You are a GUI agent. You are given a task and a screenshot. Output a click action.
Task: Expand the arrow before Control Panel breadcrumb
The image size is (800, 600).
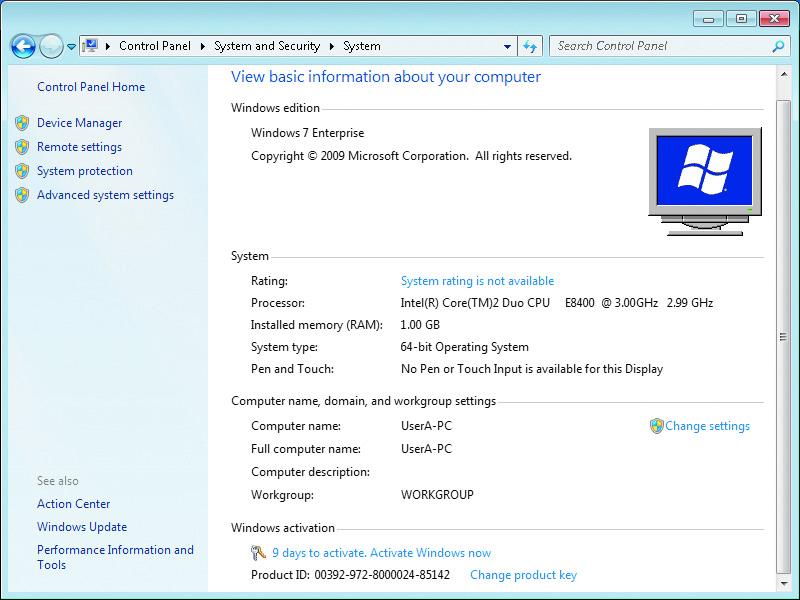point(108,46)
